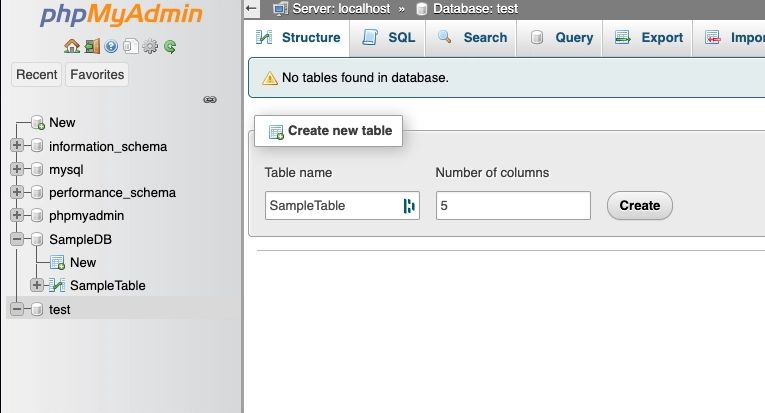Click the log out door icon

click(92, 46)
